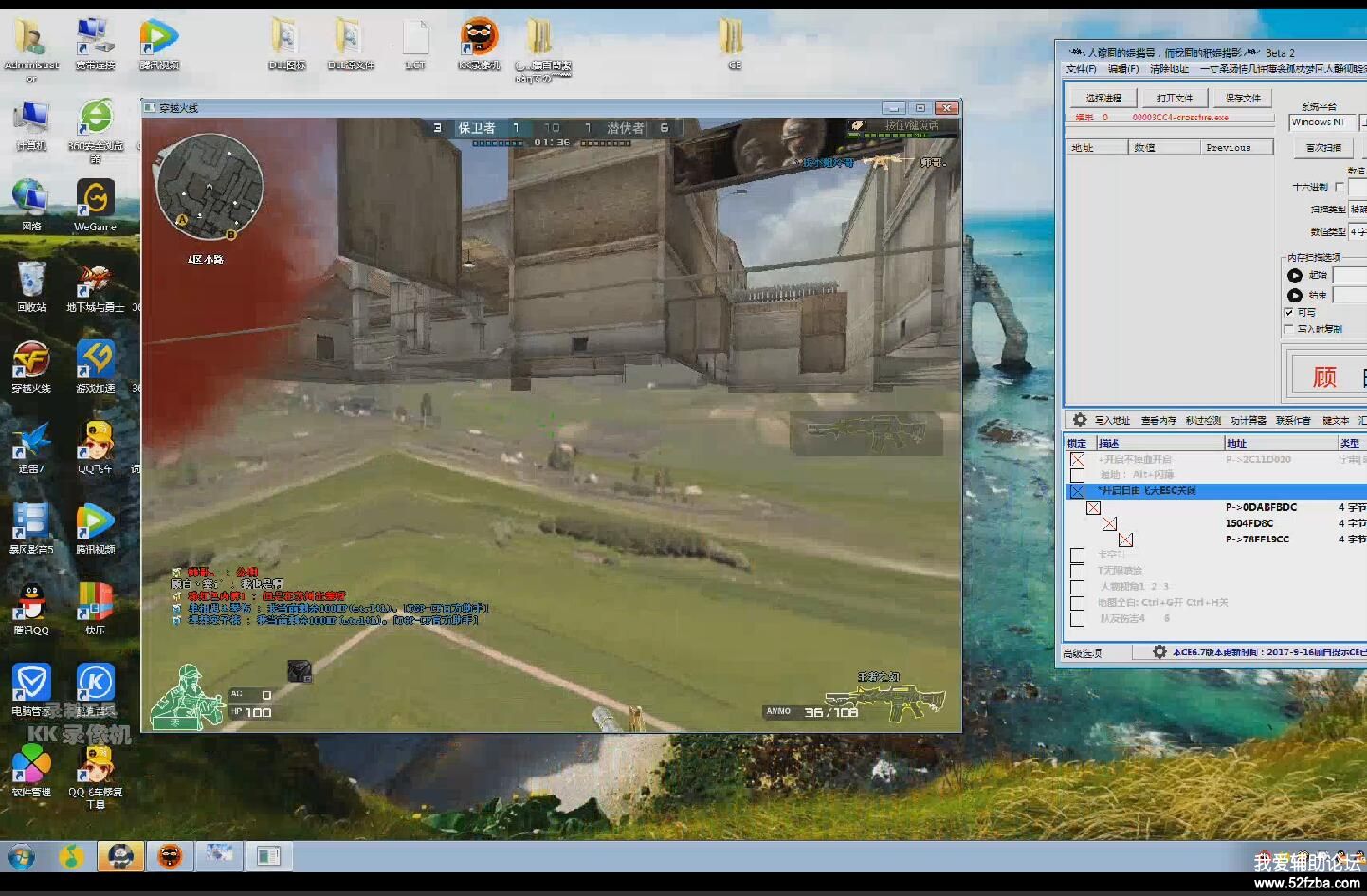Viewport: 1367px width, 896px height.
Task: Click the Windows Start orb
Action: [21, 857]
